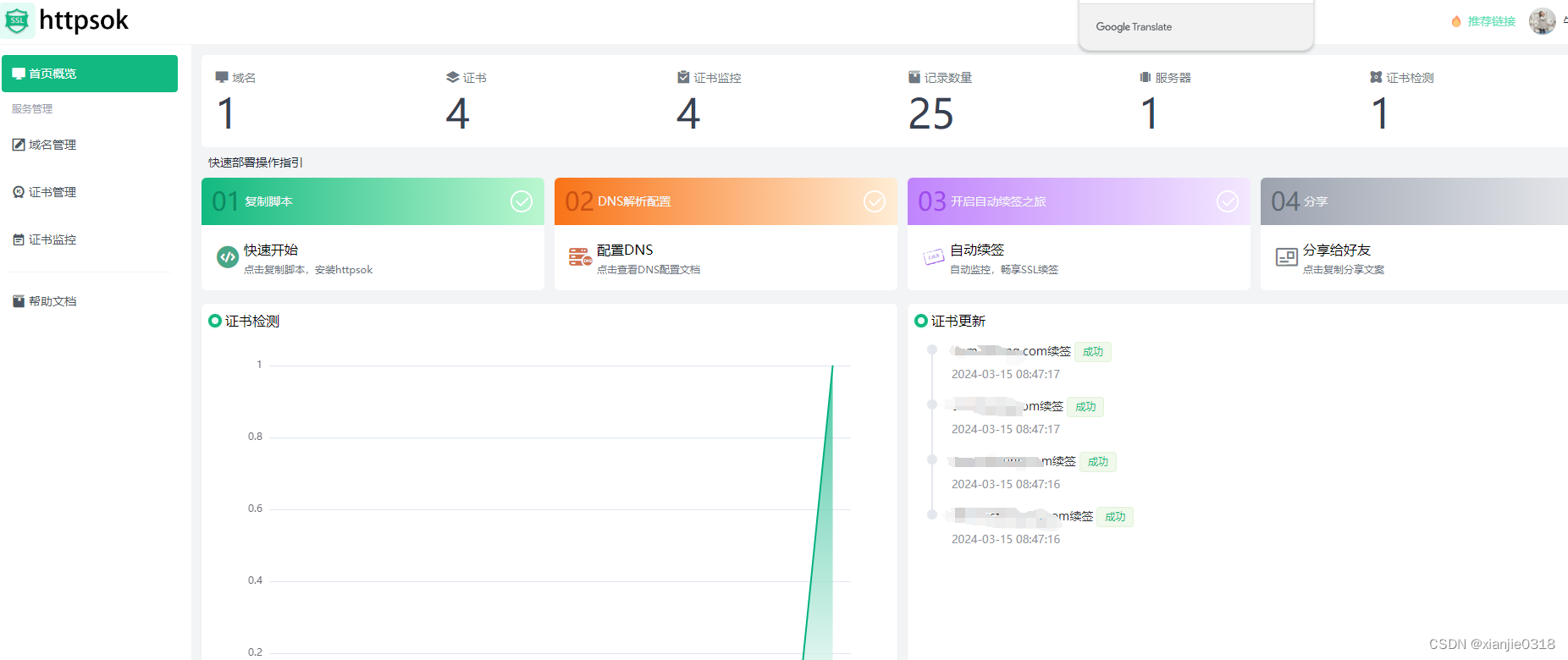This screenshot has width=1568, height=660.
Task: Click the 02 DNS解析配置 step header
Action: (x=726, y=201)
